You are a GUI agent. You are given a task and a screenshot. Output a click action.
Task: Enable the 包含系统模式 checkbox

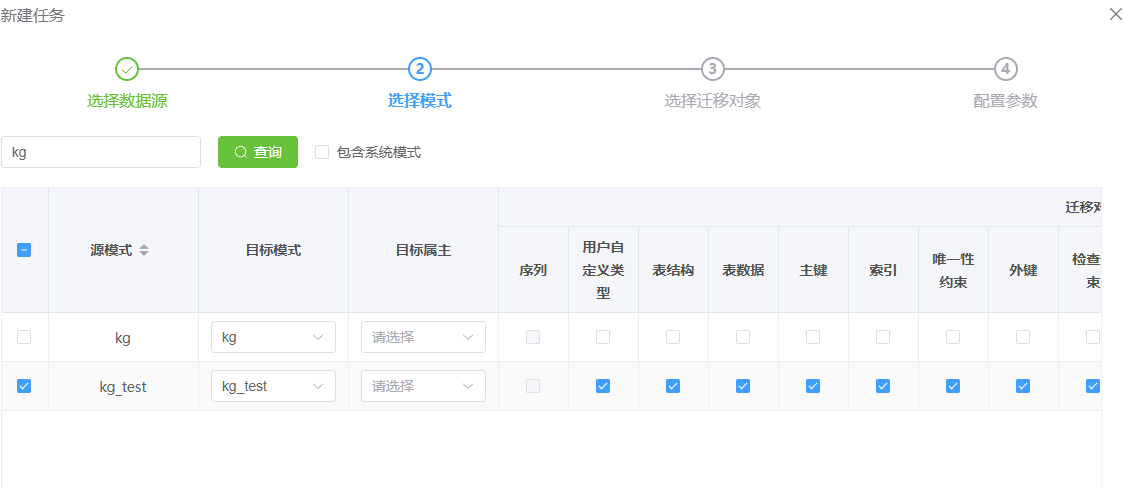[x=322, y=152]
